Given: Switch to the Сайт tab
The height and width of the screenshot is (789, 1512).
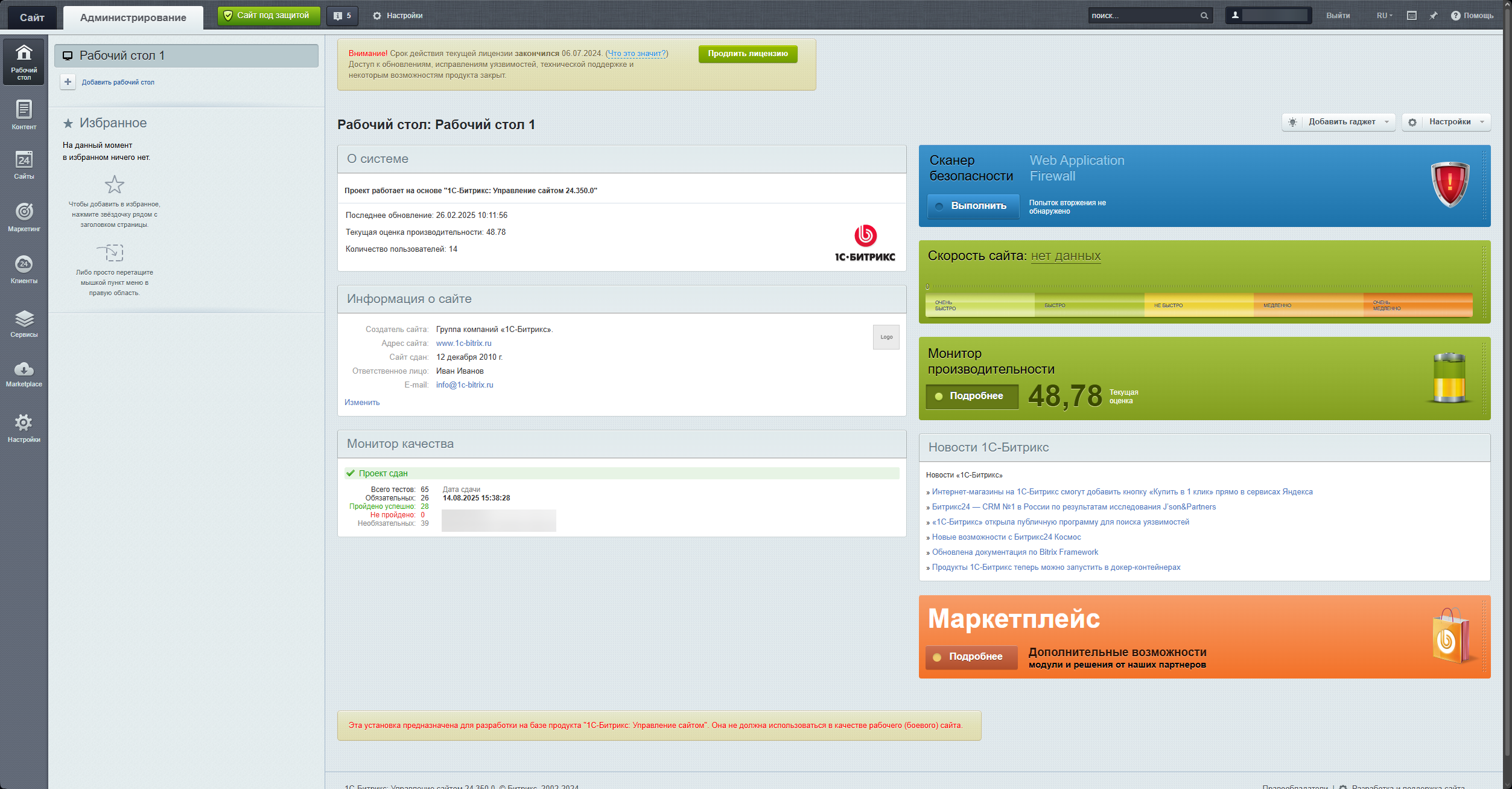Looking at the screenshot, I should (x=32, y=18).
